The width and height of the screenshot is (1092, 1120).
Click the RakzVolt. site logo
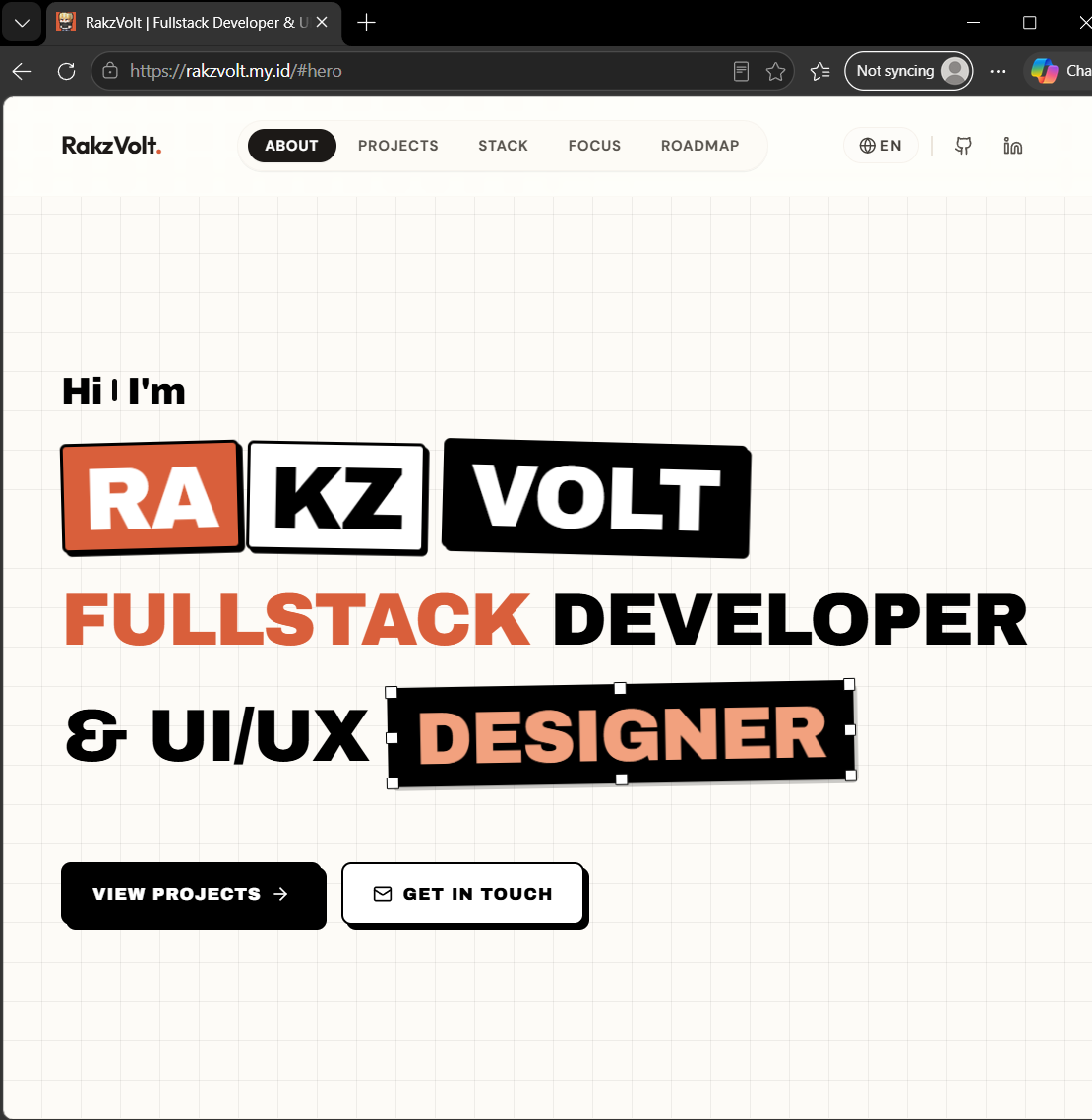111,146
